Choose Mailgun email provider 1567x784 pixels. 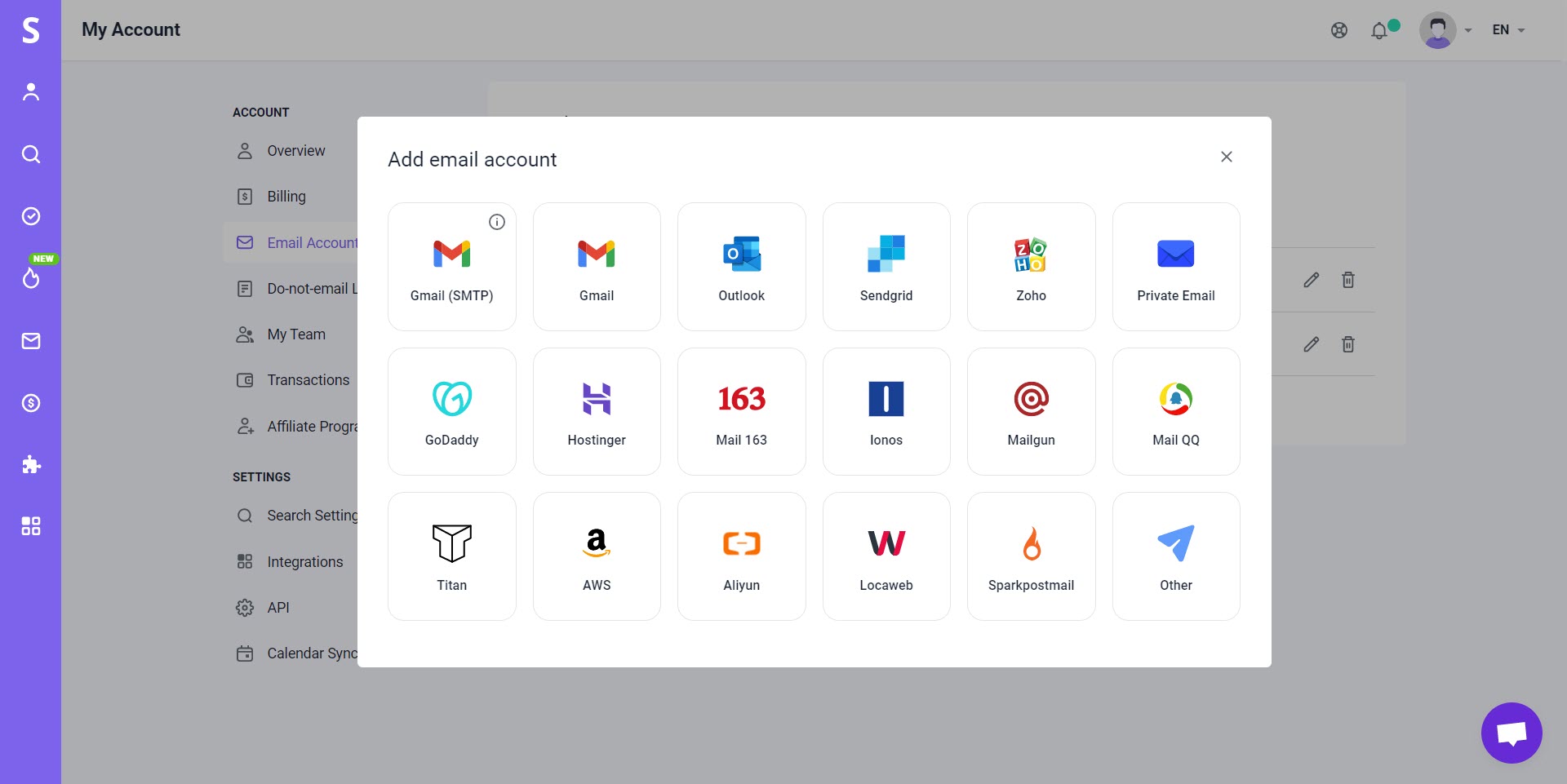point(1032,412)
